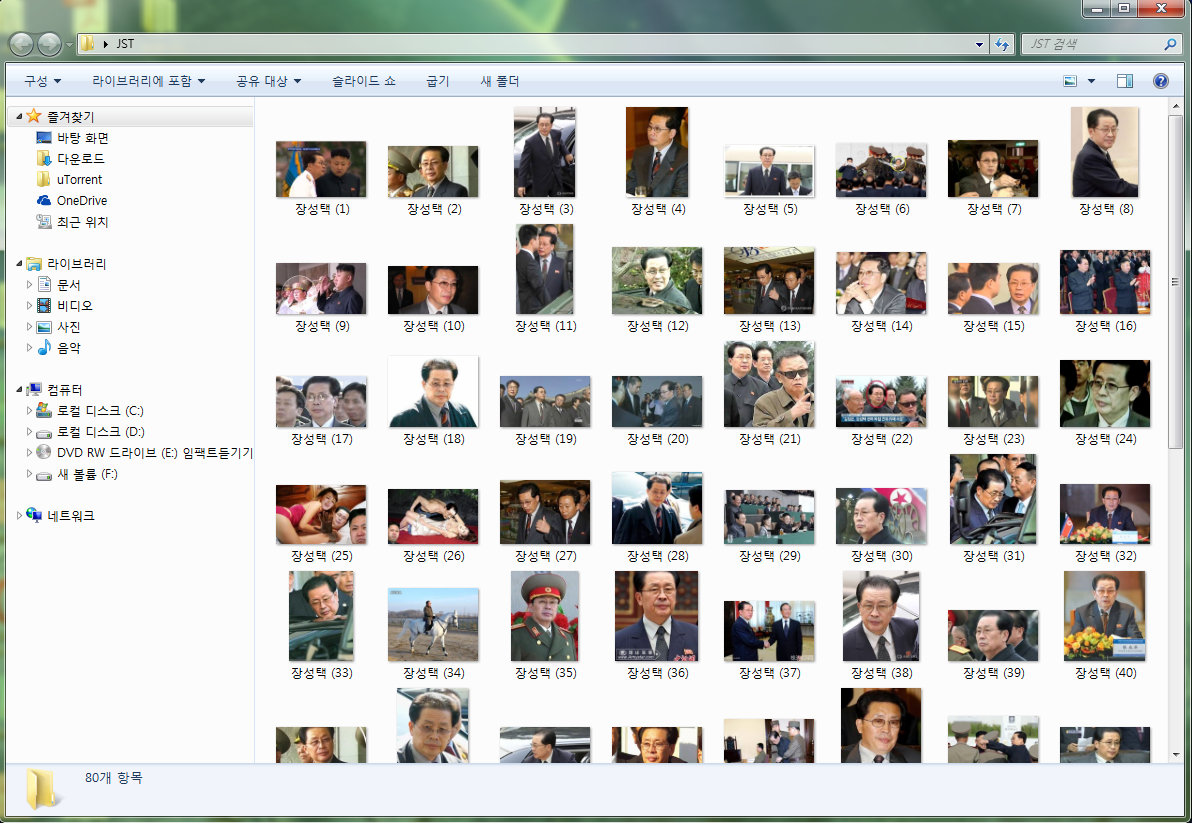Change view with the view mode icon
This screenshot has height=823, width=1192.
1070,81
